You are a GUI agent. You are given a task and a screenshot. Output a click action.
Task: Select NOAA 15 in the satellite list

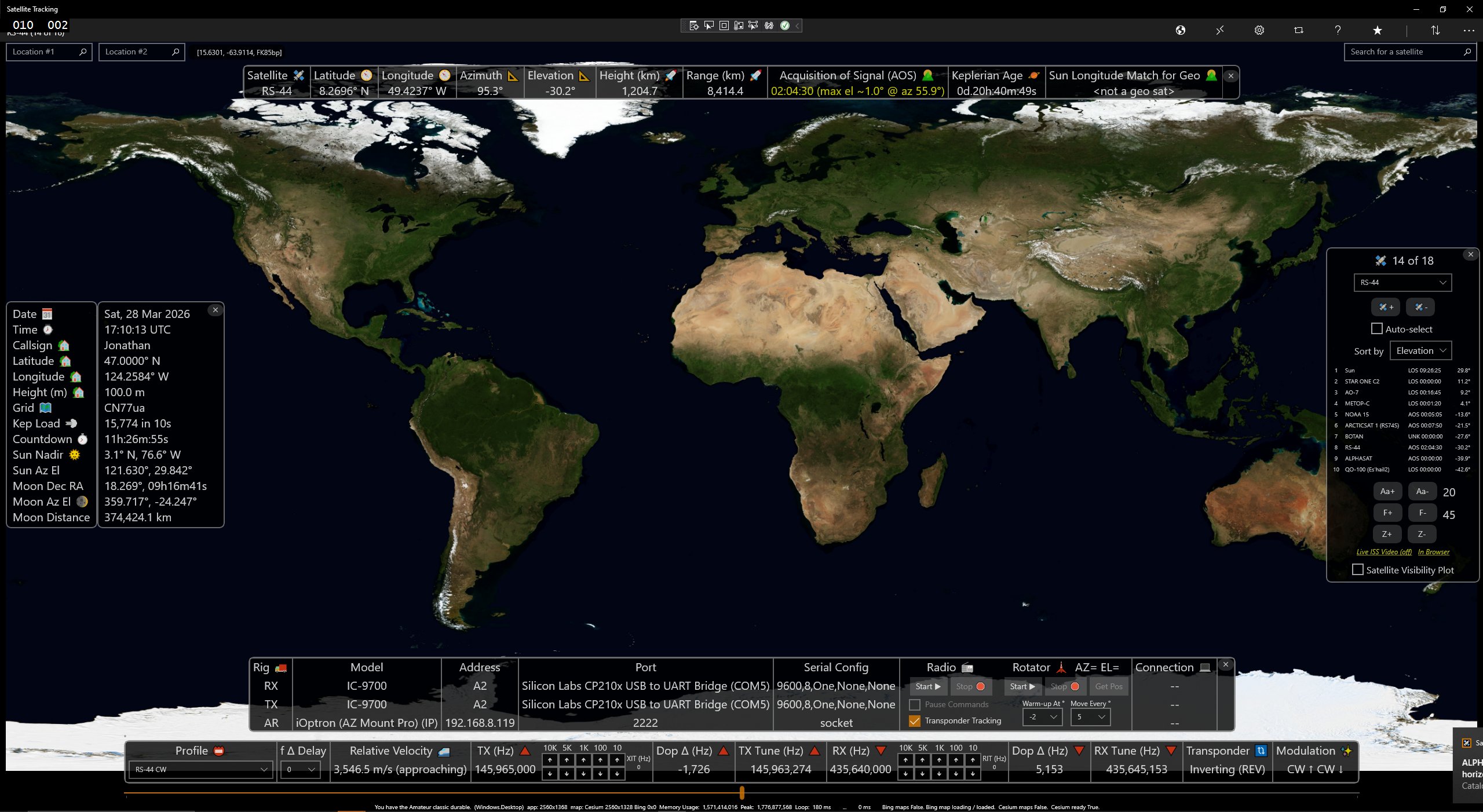click(1357, 415)
